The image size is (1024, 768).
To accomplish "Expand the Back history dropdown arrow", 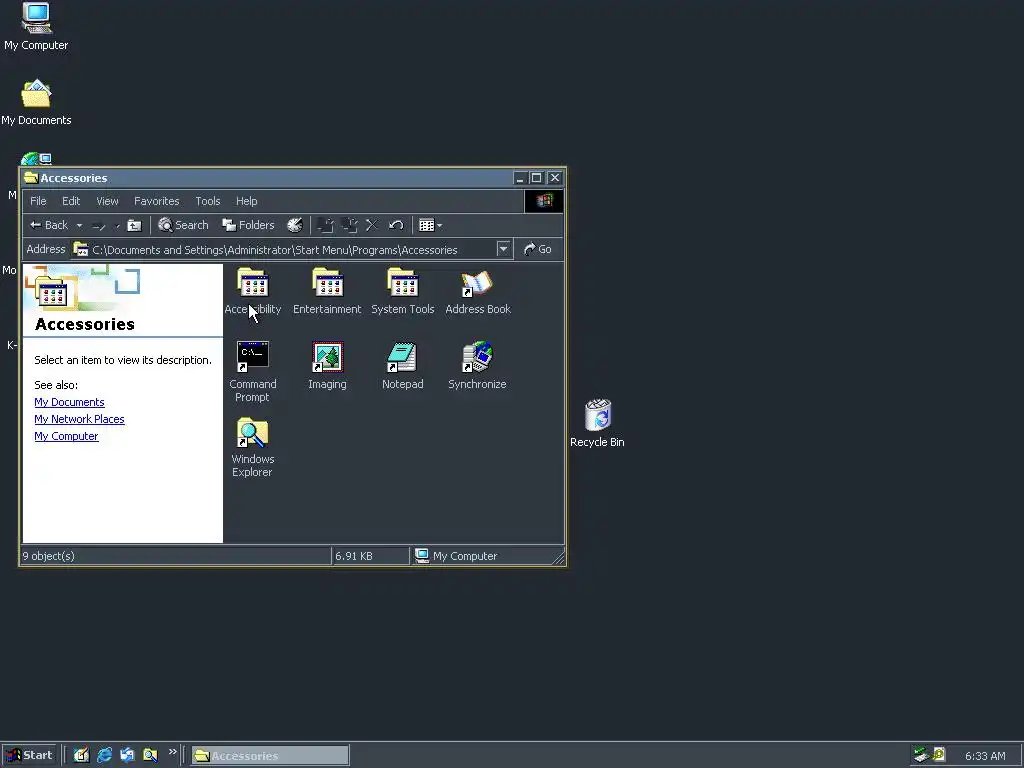I will 79,225.
